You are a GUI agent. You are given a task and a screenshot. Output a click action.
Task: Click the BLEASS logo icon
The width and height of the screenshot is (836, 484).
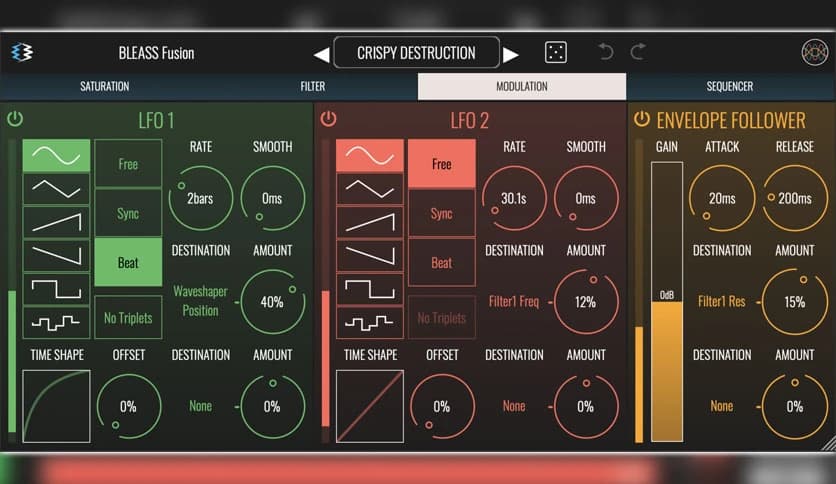[22, 52]
